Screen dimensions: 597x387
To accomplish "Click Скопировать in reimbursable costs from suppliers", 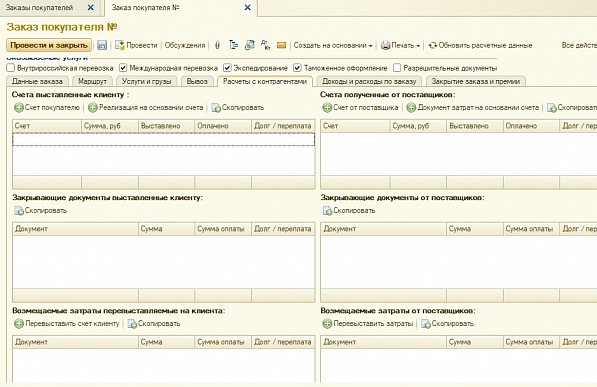I will (447, 323).
